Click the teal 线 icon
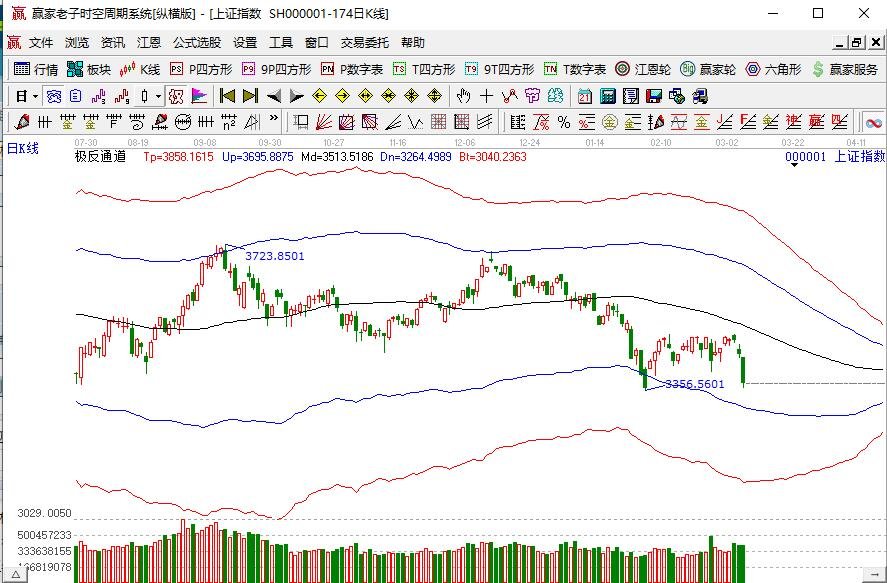This screenshot has width=887, height=583. coord(556,96)
